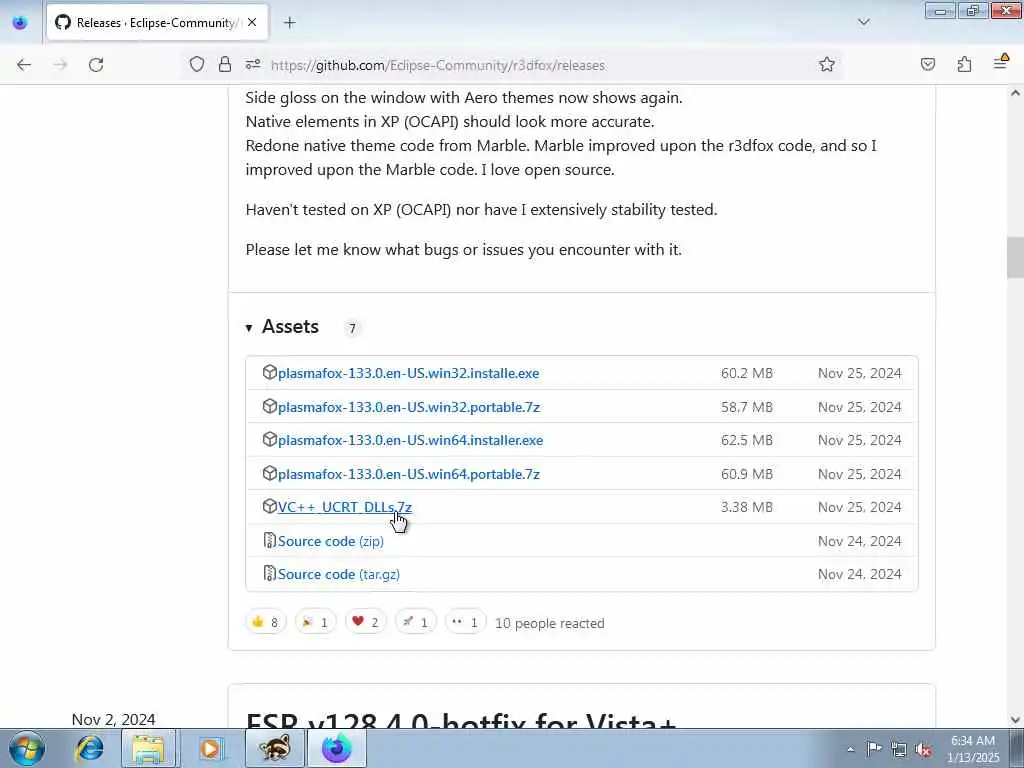Viewport: 1024px width, 768px height.
Task: Open the Windows Start menu
Action: pos(27,748)
